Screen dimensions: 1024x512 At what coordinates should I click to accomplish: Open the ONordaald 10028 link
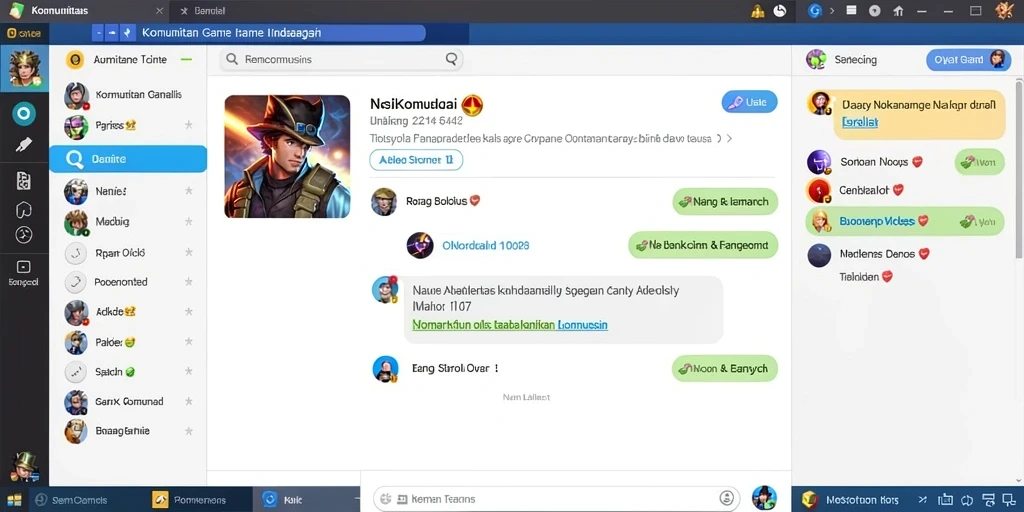(x=486, y=246)
